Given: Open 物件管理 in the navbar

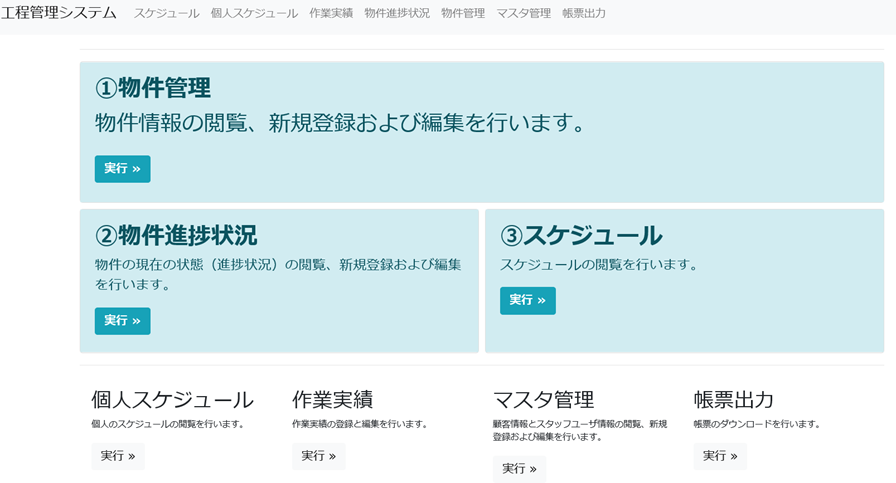Looking at the screenshot, I should coord(463,13).
